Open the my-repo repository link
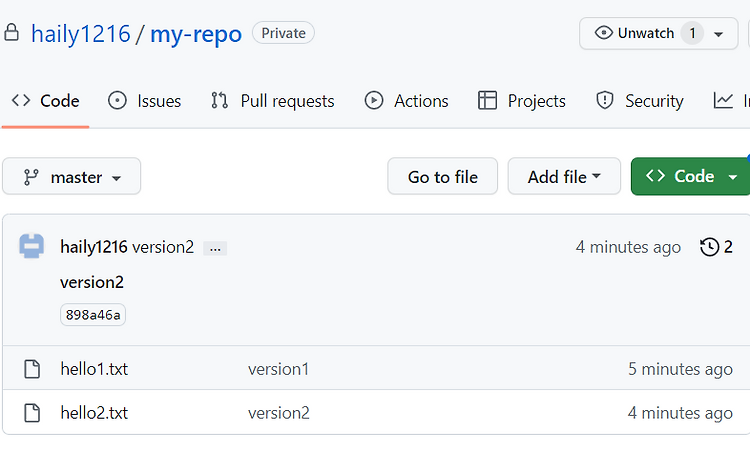This screenshot has width=750, height=452. click(196, 34)
